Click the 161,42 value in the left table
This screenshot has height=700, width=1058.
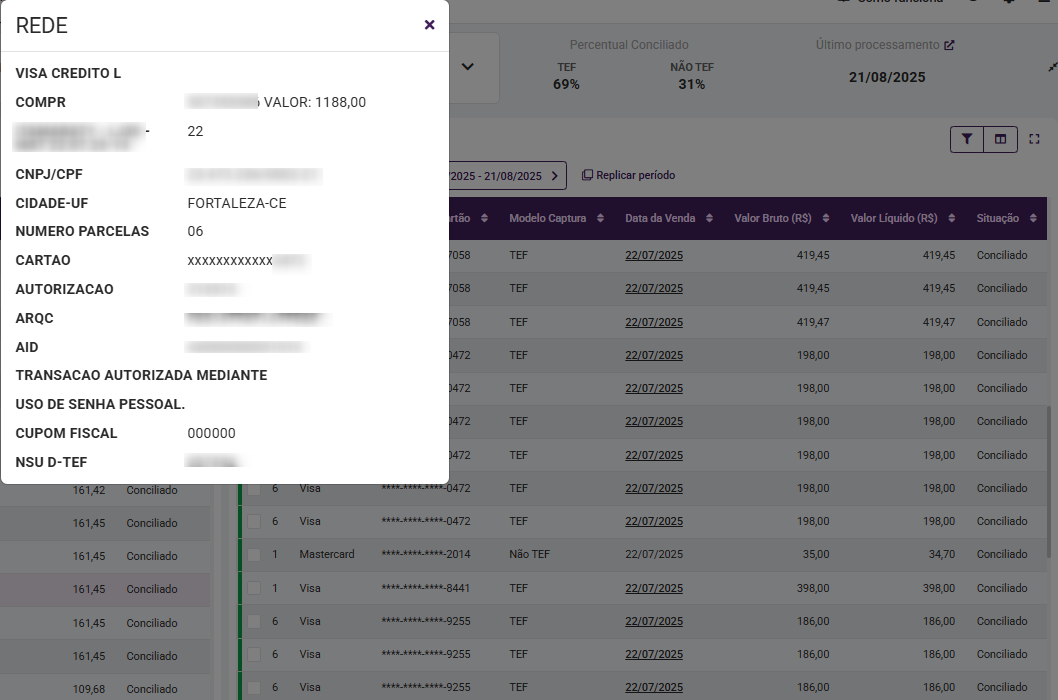tap(89, 490)
